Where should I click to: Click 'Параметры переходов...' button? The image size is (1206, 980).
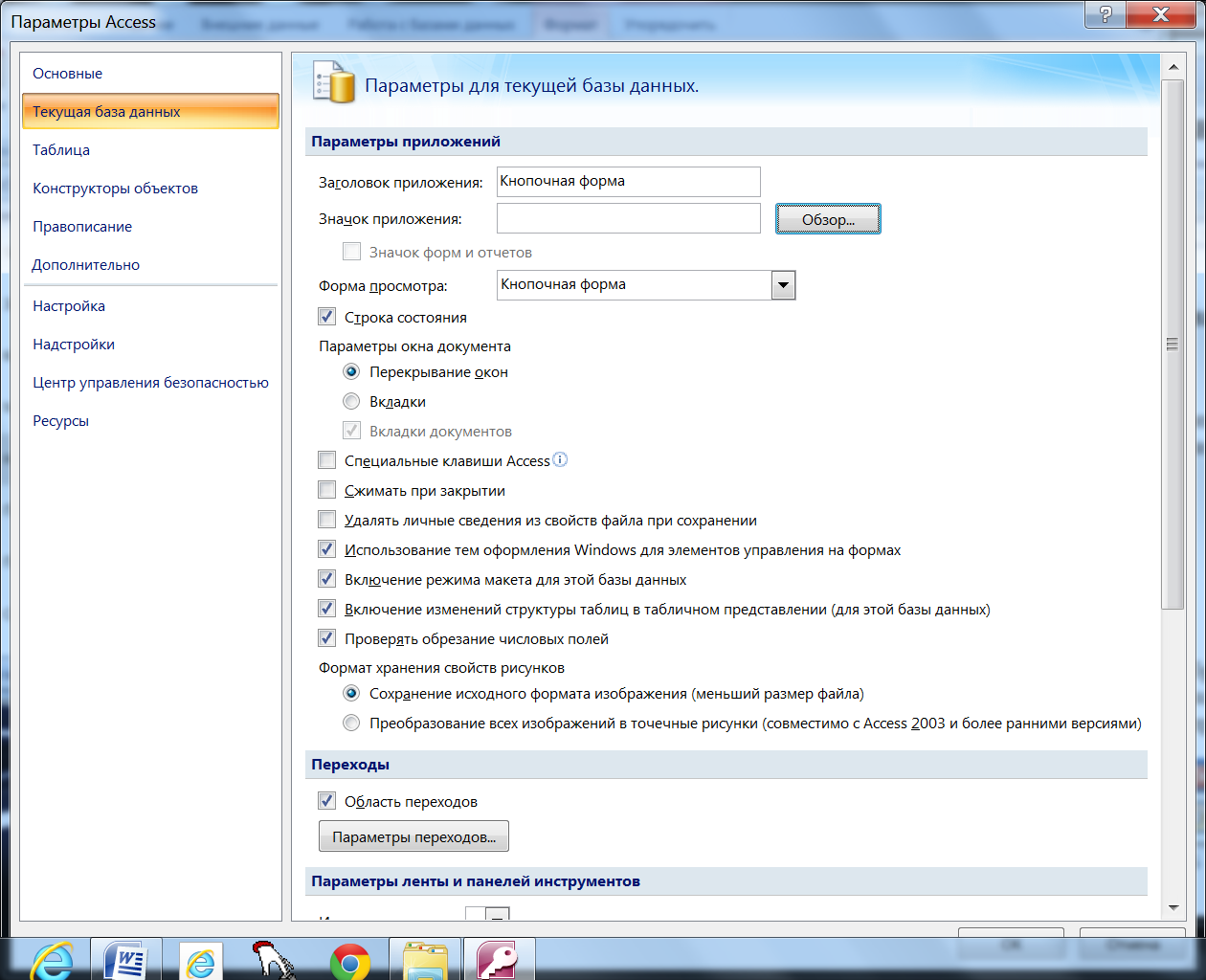coord(413,836)
